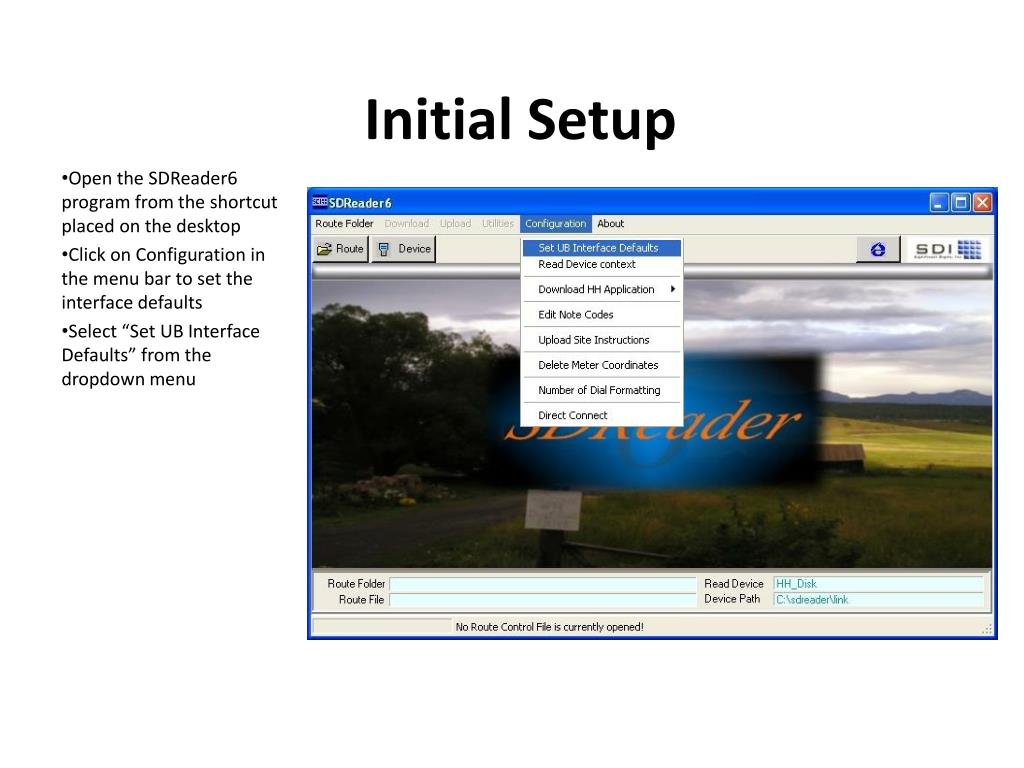Image resolution: width=1024 pixels, height=768 pixels.
Task: Click the Device Path field C:\sdreader\link
Action: point(878,600)
